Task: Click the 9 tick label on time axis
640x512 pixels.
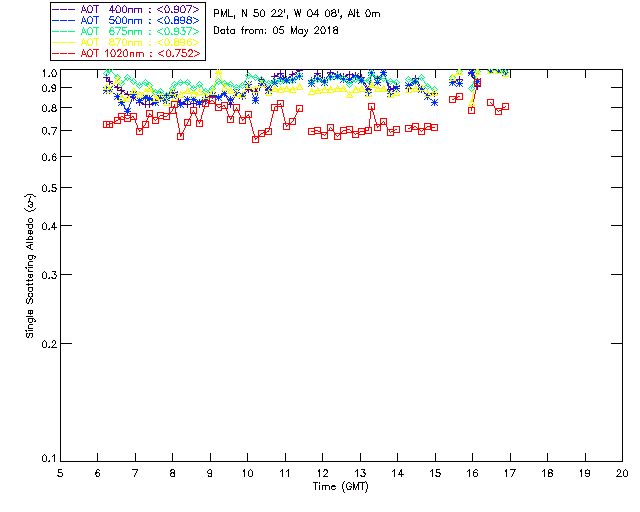Action: 210,473
